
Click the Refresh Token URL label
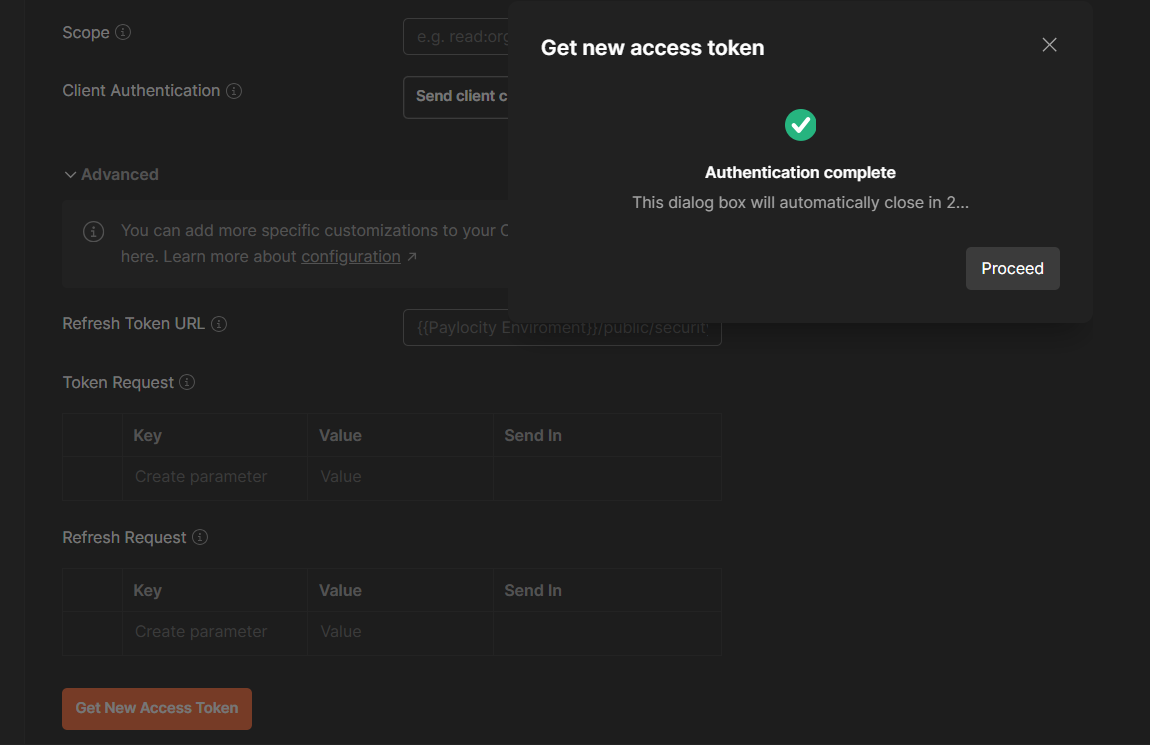[133, 324]
